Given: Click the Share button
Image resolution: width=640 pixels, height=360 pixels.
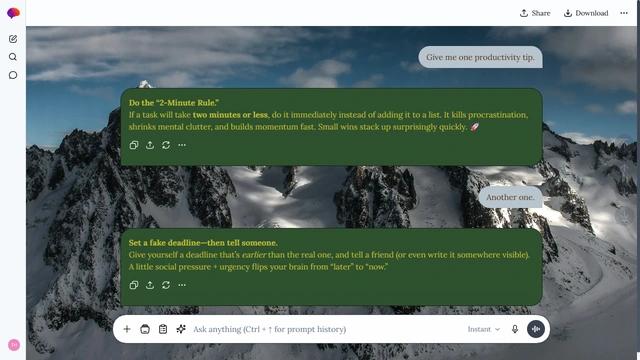Looking at the screenshot, I should click(x=535, y=13).
